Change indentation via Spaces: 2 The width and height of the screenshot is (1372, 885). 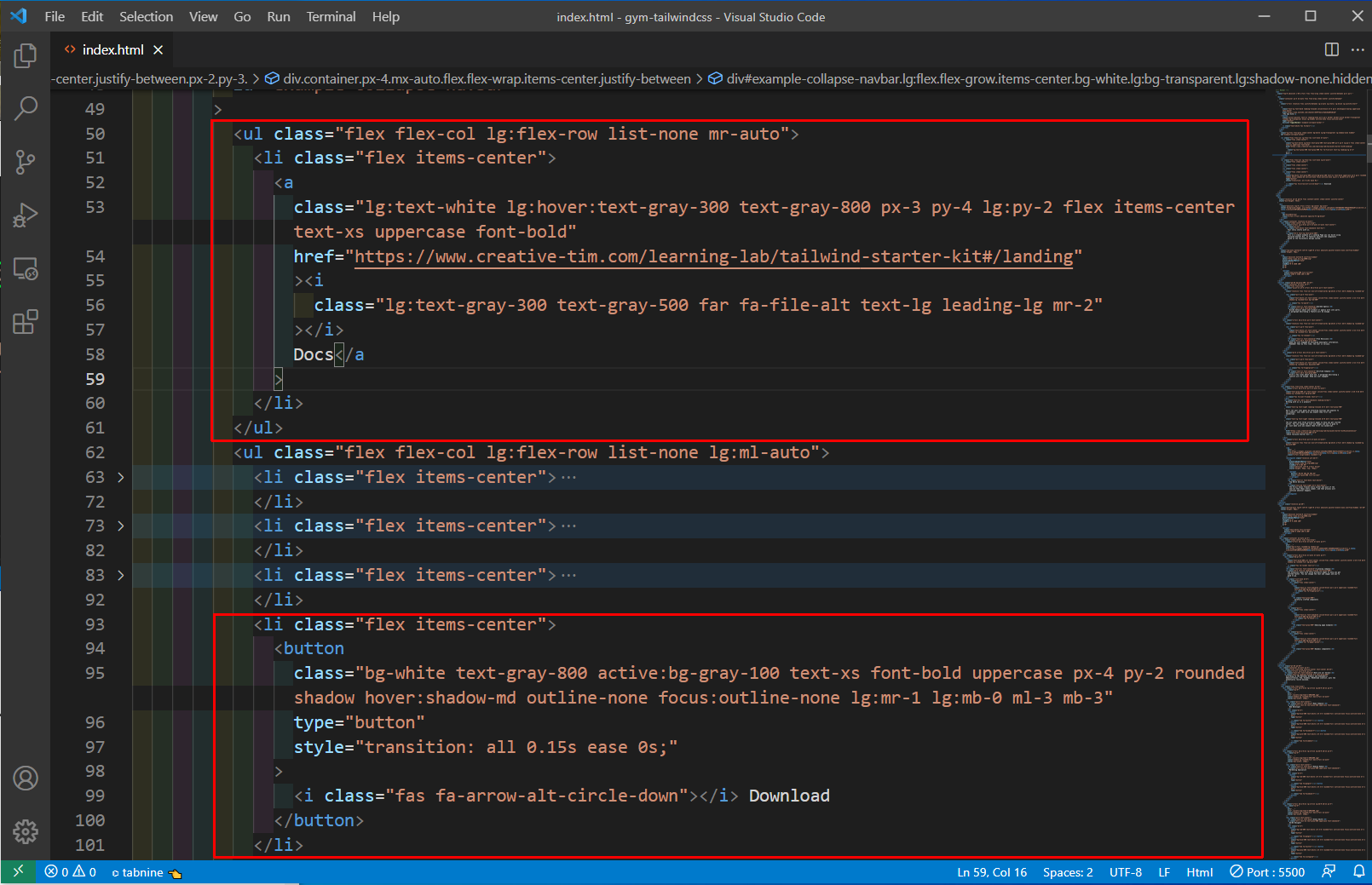[1068, 872]
